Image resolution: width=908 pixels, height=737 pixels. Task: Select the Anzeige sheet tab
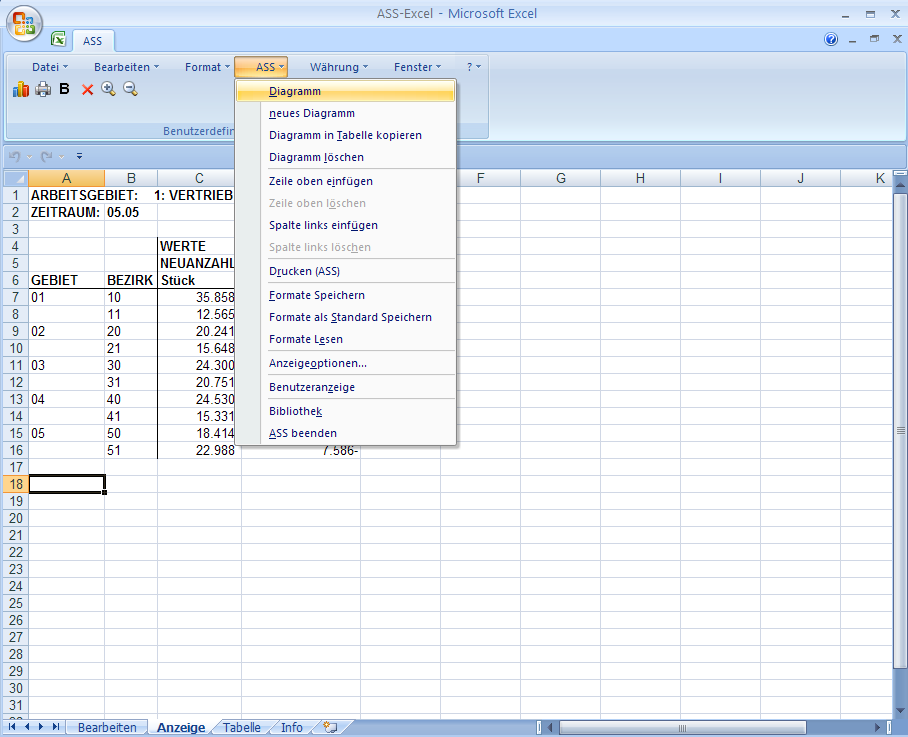coord(181,727)
